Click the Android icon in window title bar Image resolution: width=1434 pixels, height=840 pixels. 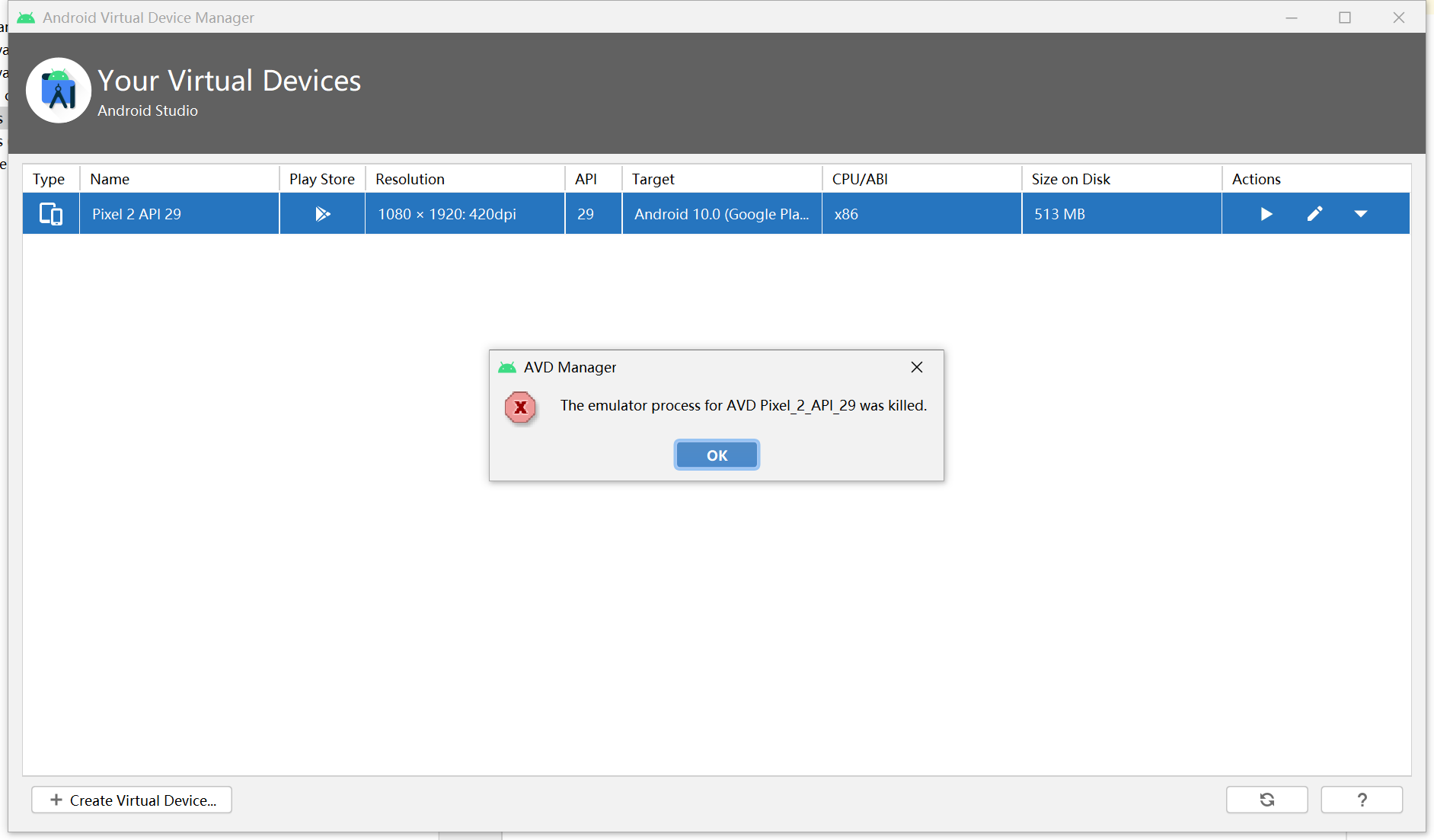(26, 18)
